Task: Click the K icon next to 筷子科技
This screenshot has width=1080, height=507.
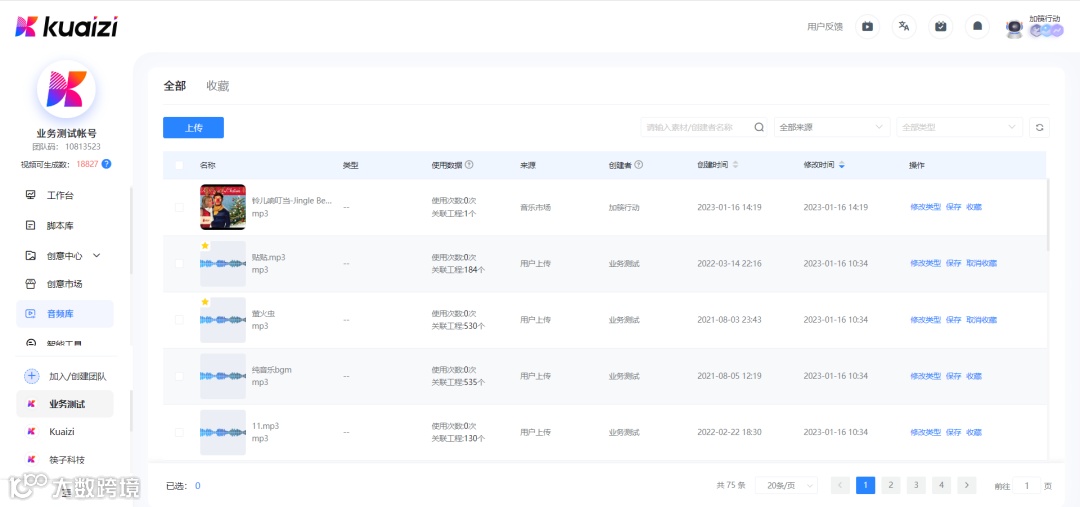Action: [x=31, y=459]
